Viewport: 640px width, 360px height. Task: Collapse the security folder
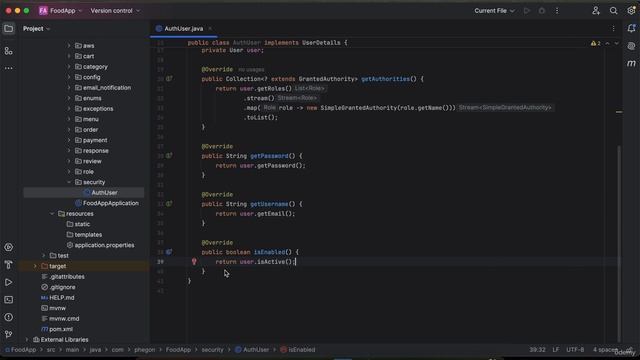point(69,182)
